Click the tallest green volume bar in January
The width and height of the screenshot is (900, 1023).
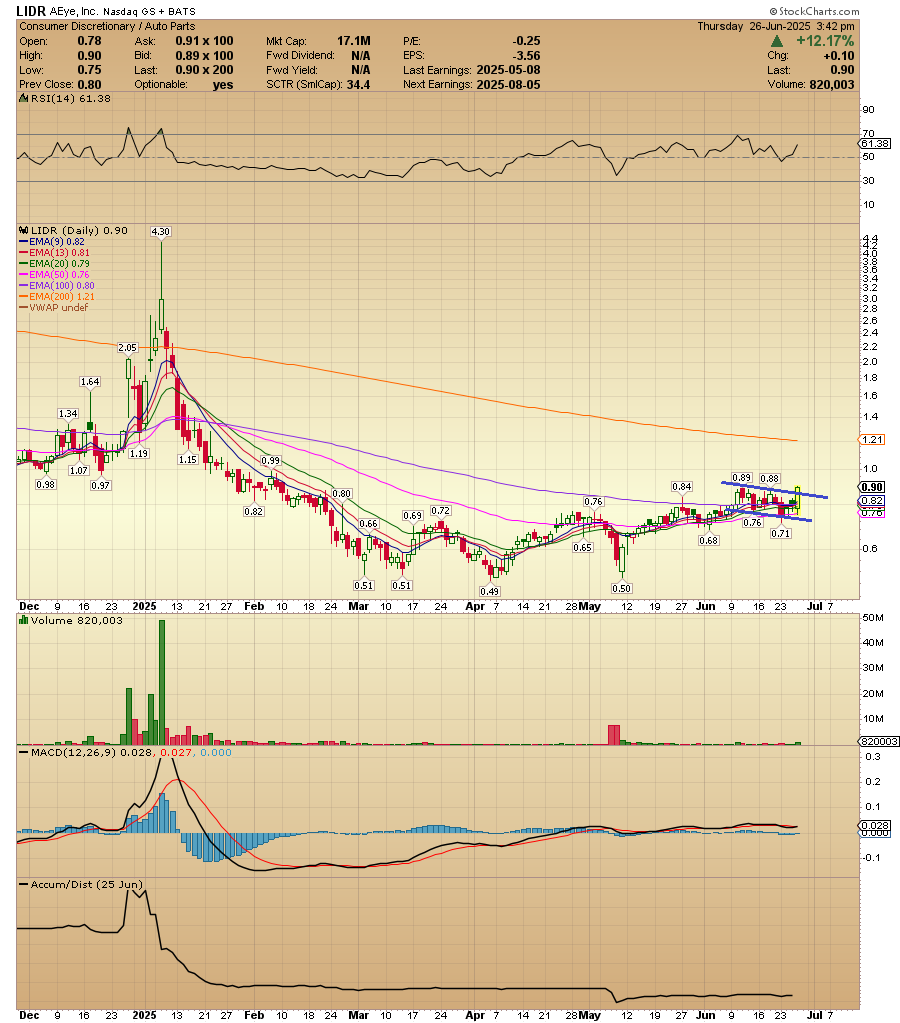coord(162,682)
